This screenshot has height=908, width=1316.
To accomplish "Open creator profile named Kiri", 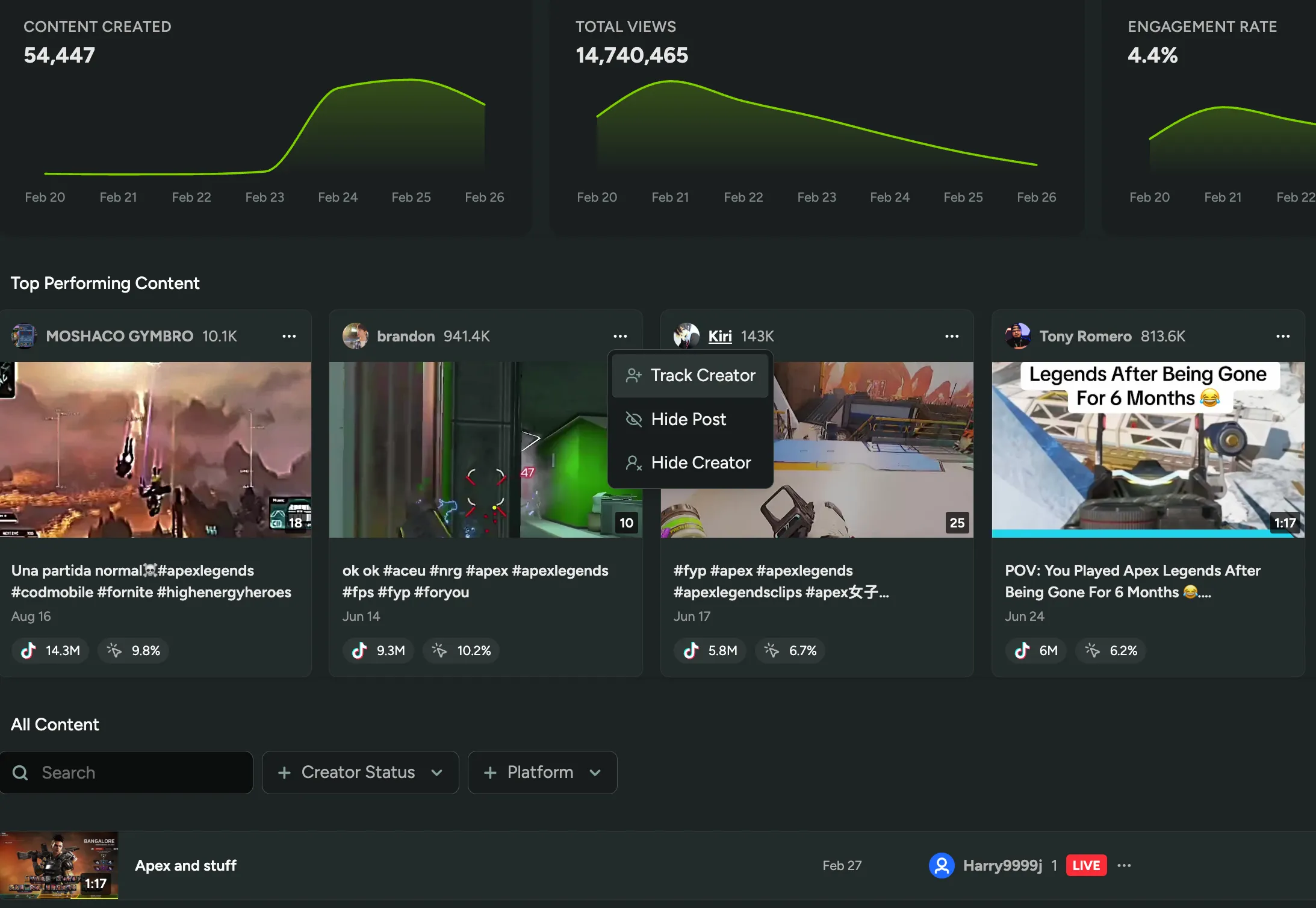I will click(719, 336).
